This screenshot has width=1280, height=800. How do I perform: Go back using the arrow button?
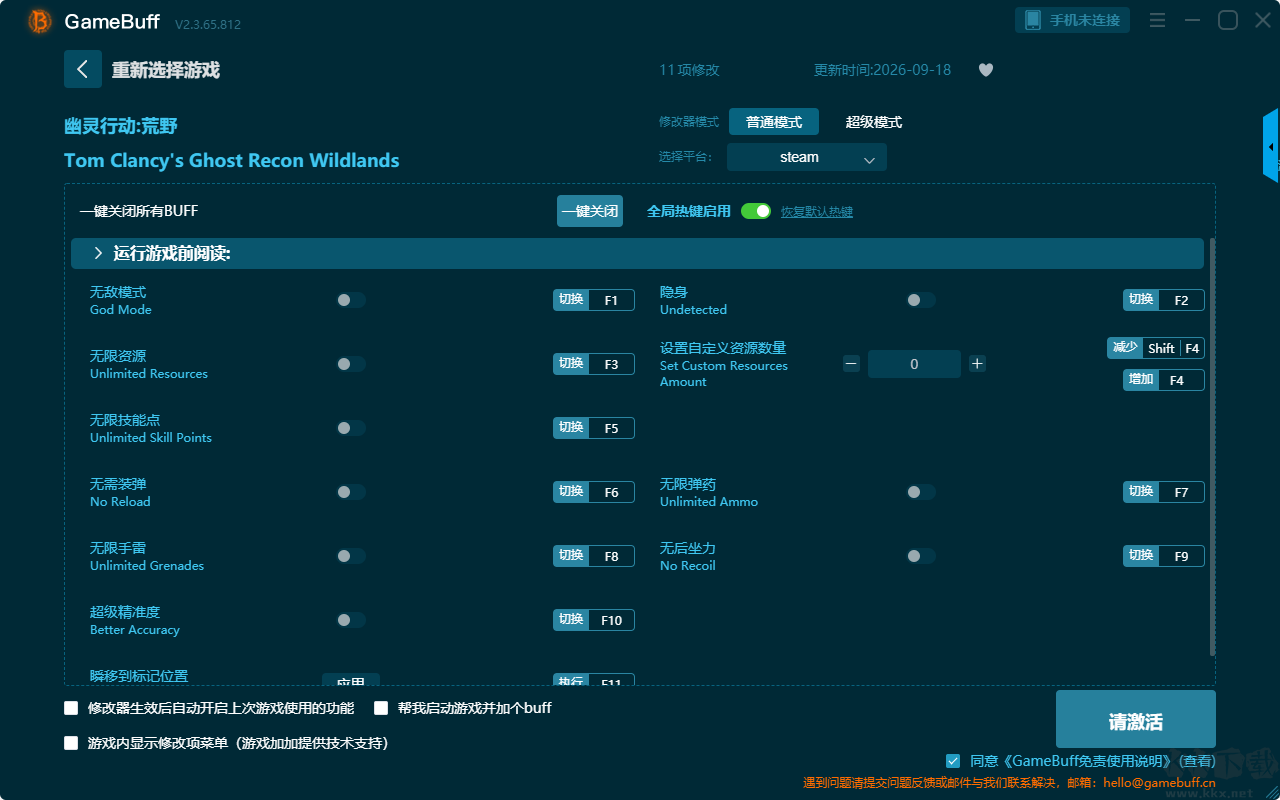click(x=83, y=69)
